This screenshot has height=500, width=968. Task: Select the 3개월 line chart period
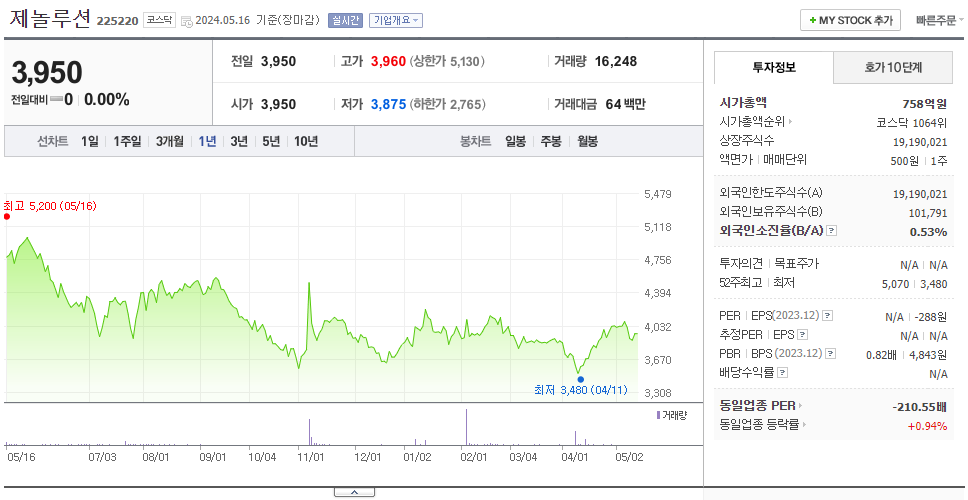coord(170,141)
